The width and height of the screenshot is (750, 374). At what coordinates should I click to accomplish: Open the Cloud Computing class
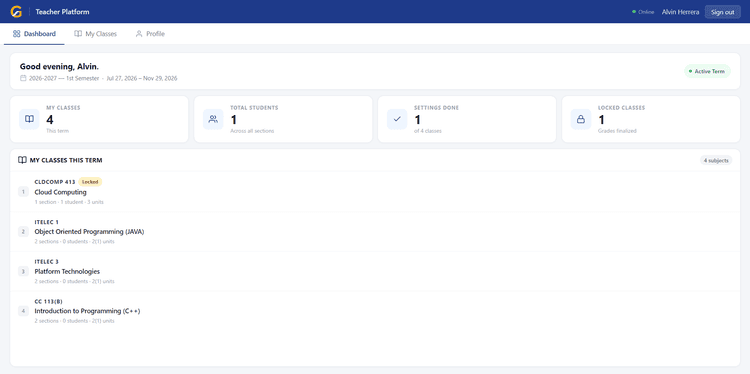375,192
